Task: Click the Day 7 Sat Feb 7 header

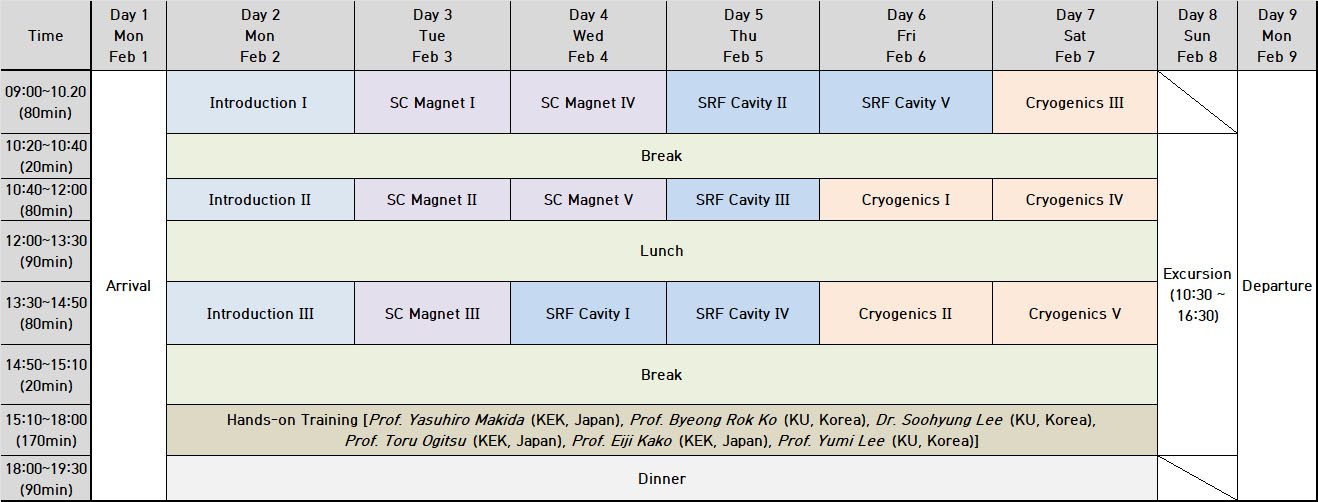Action: (x=1075, y=36)
